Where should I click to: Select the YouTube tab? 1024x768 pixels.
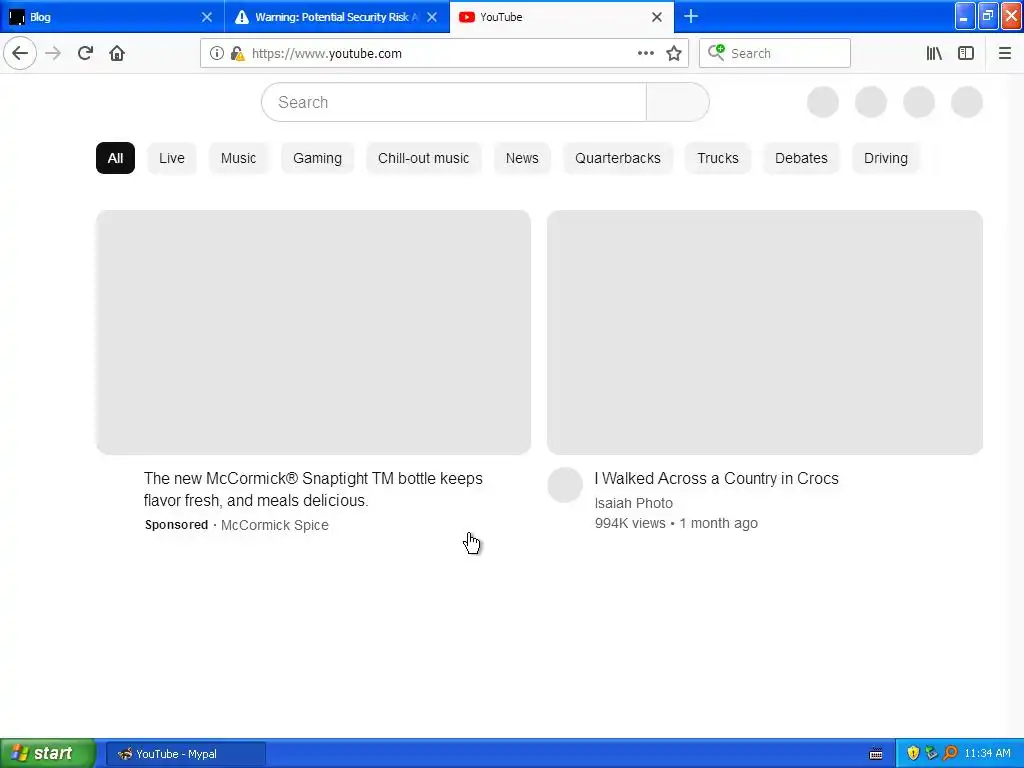(562, 17)
